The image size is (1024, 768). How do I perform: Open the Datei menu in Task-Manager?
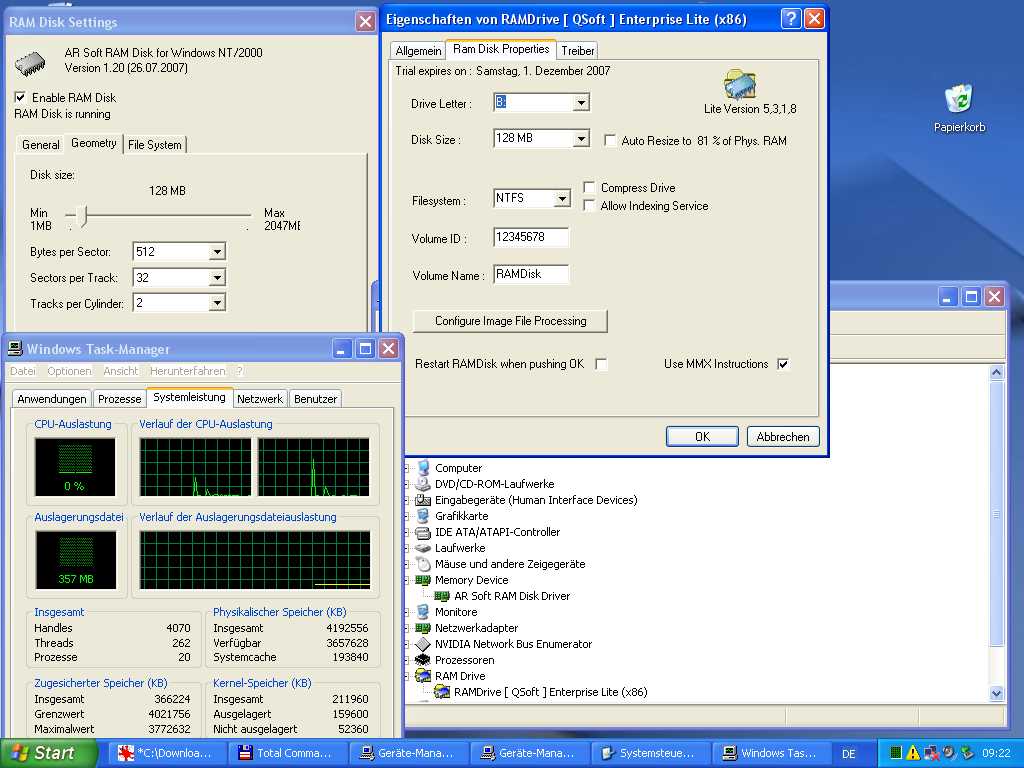coord(23,371)
